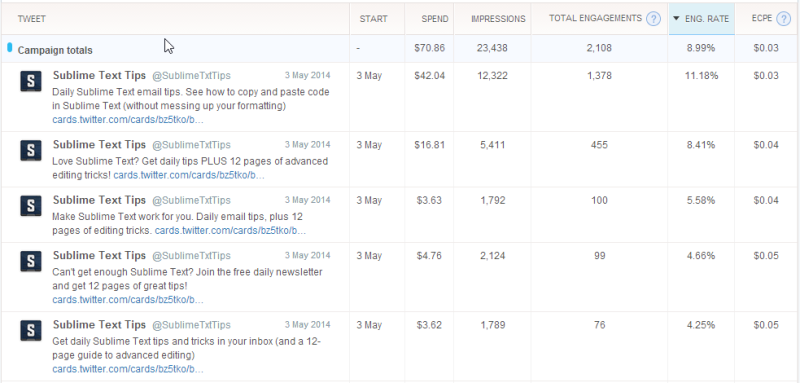Screen dimensions: 800x383
Task: Sort by the Spend column header
Action: tap(435, 19)
